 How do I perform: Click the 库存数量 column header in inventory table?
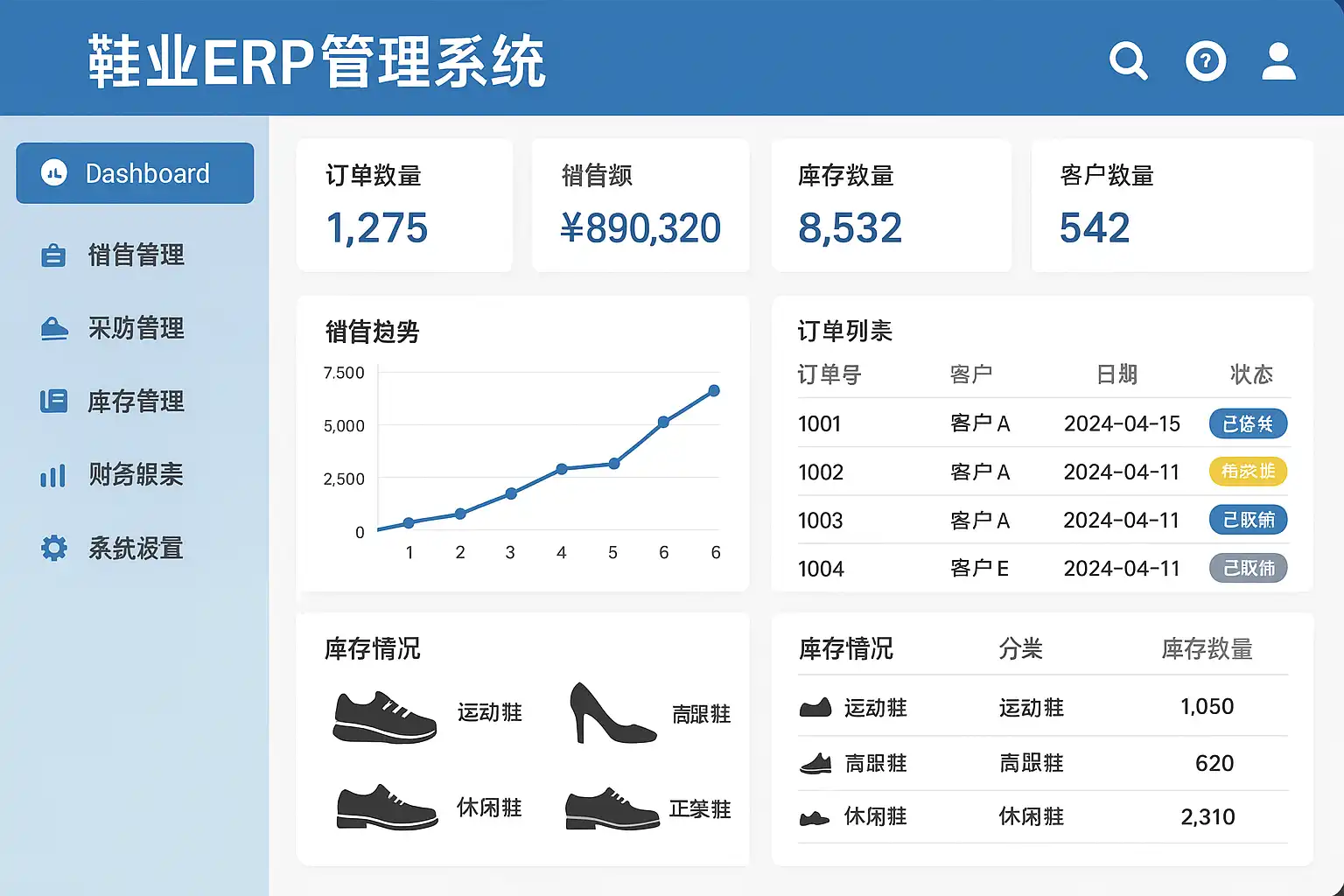click(1207, 649)
